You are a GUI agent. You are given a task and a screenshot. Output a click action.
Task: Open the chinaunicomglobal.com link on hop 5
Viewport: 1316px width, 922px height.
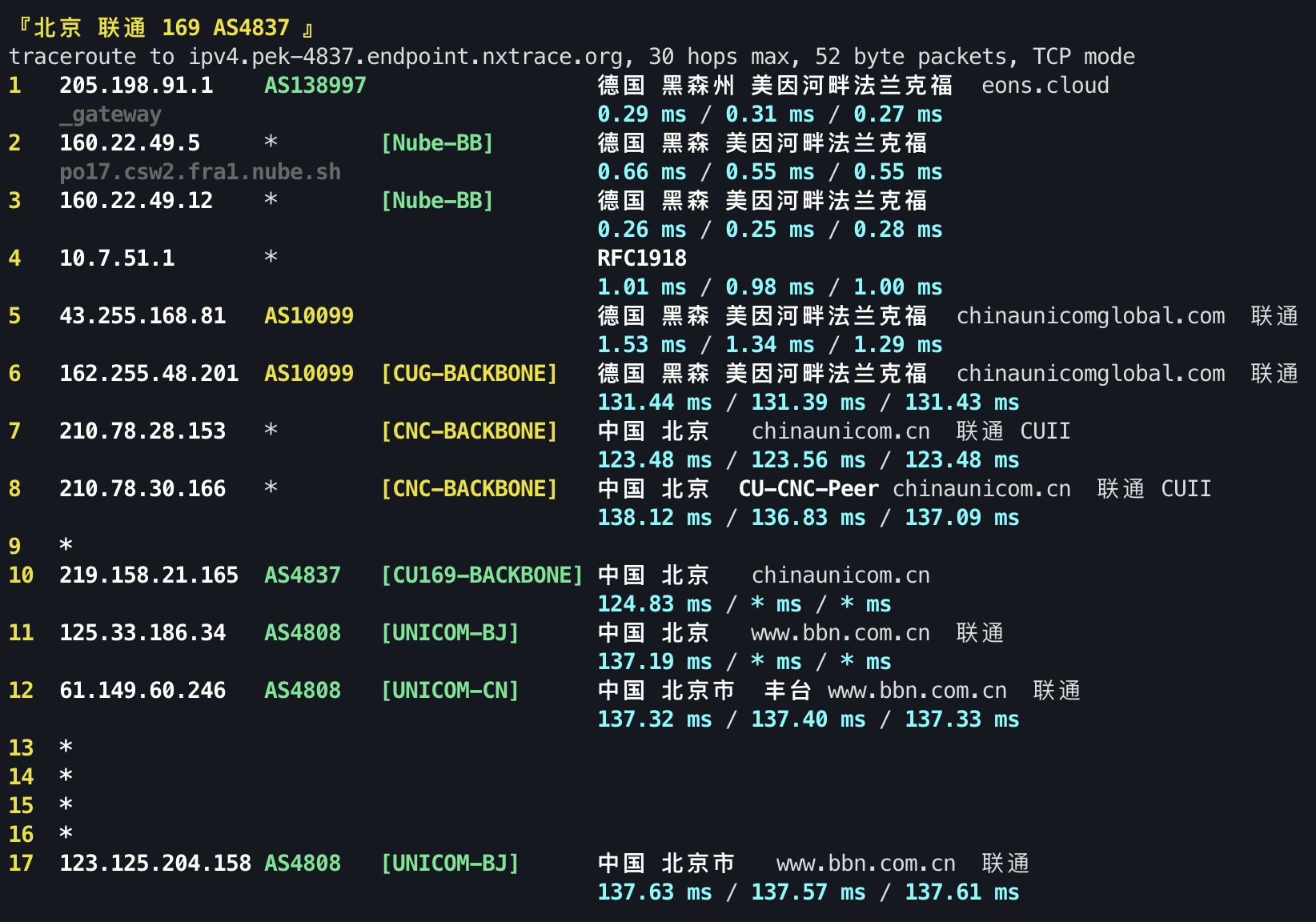[1090, 315]
